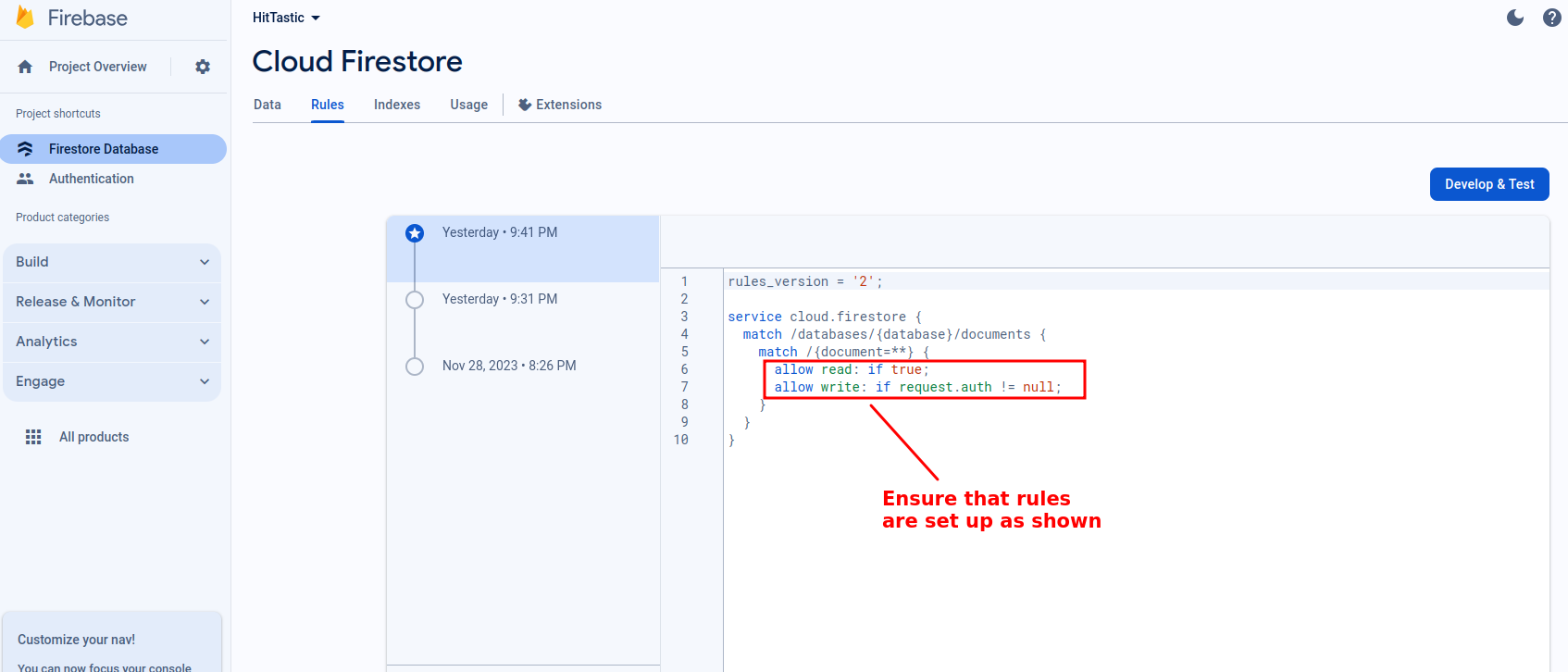Click the Product categories heading
This screenshot has width=1568, height=672.
pos(62,218)
